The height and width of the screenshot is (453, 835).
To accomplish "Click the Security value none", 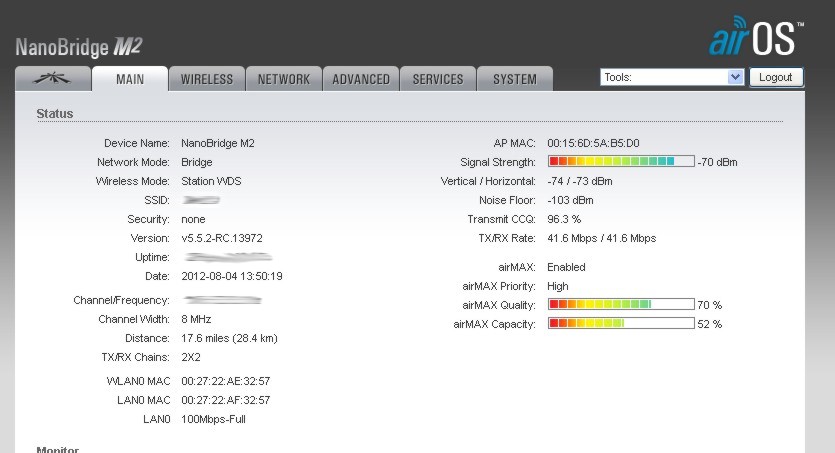I will (193, 219).
